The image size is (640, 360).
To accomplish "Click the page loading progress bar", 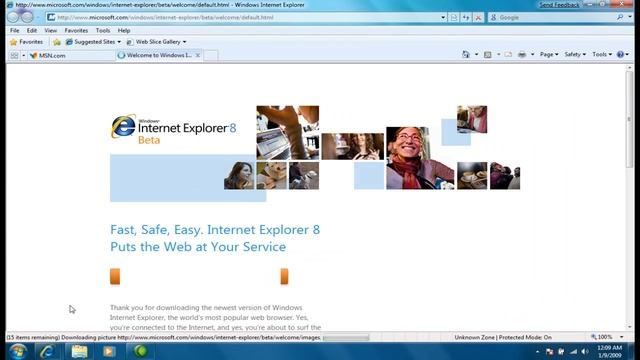I will [x=346, y=338].
